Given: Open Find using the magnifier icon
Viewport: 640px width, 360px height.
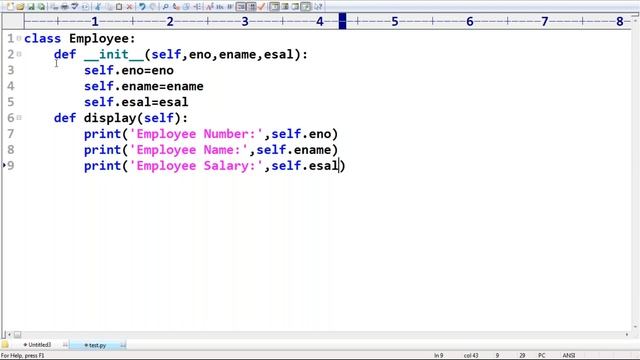Looking at the screenshot, I should [165, 7].
